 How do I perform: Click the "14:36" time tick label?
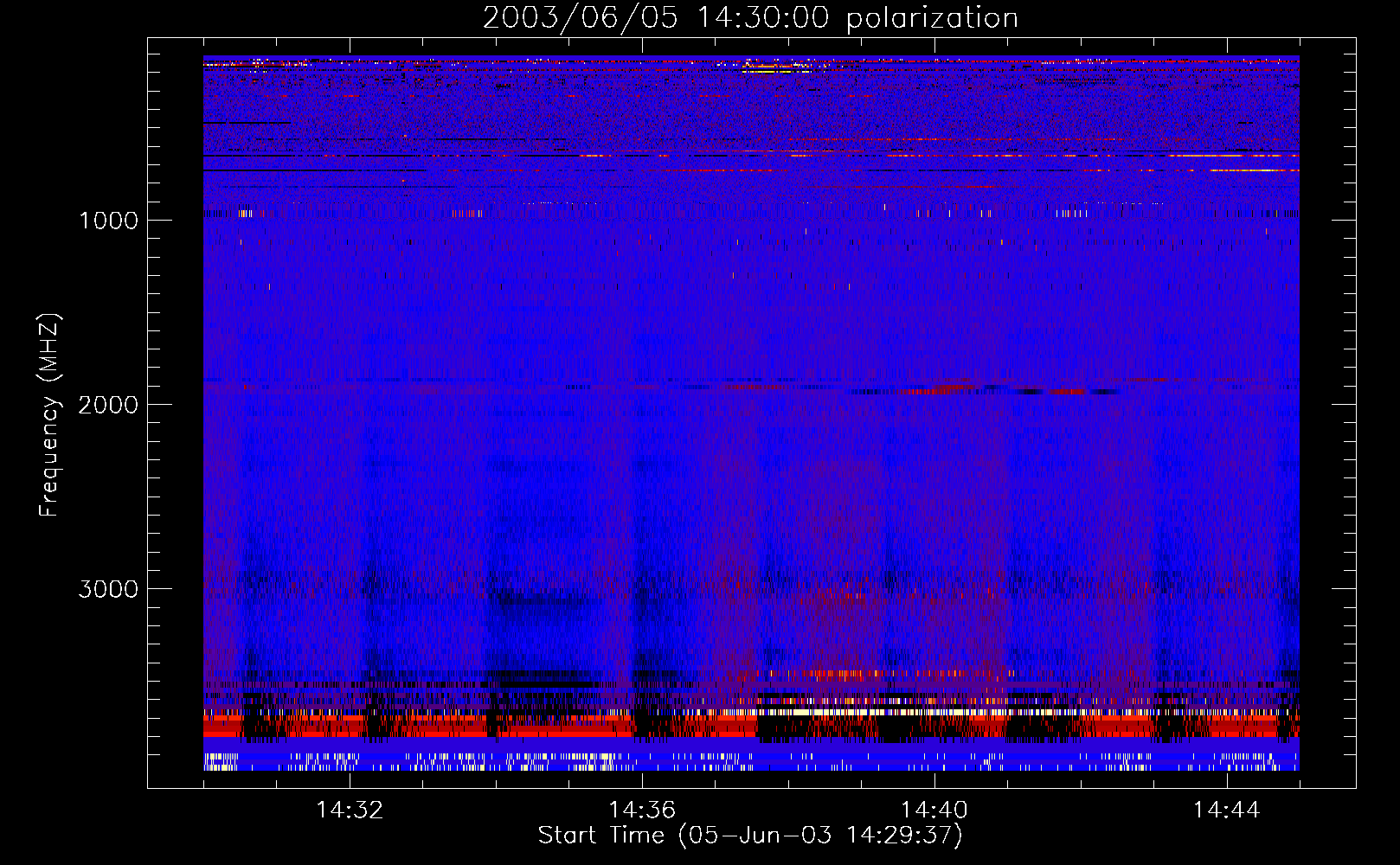642,811
